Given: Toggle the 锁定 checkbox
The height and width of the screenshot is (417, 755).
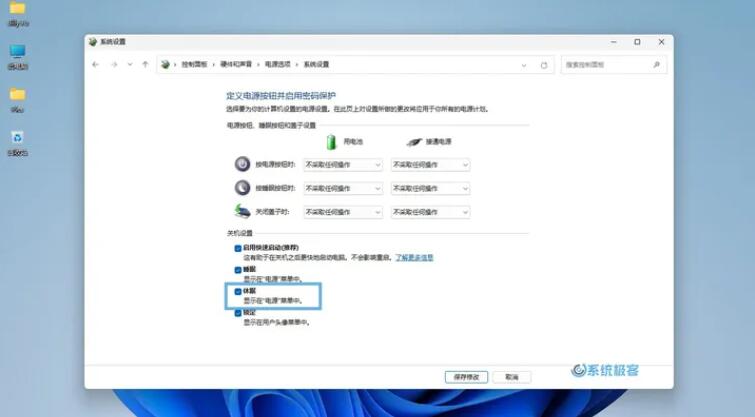Looking at the screenshot, I should point(238,313).
